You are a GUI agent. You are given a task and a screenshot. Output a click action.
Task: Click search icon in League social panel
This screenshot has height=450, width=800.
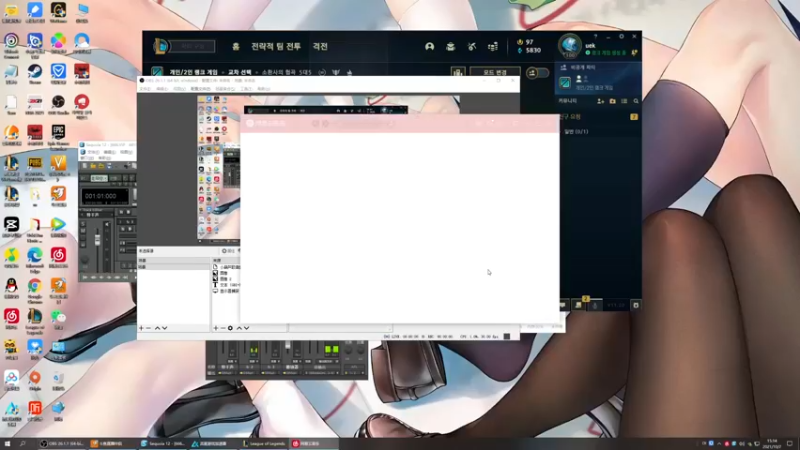pos(636,101)
